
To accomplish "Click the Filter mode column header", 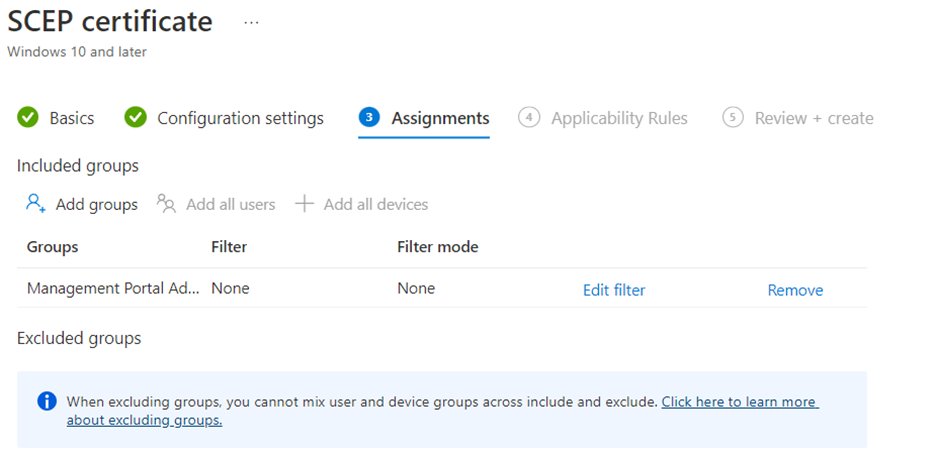I will (437, 246).
